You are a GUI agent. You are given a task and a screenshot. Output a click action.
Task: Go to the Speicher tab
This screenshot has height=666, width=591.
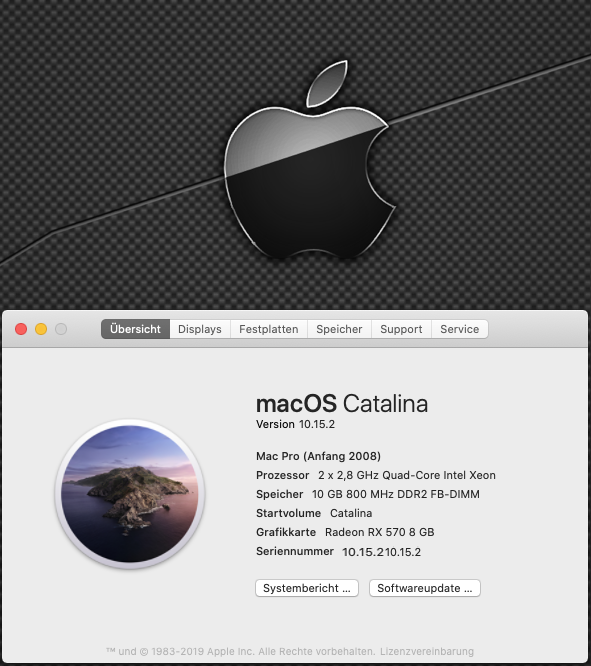pos(339,329)
